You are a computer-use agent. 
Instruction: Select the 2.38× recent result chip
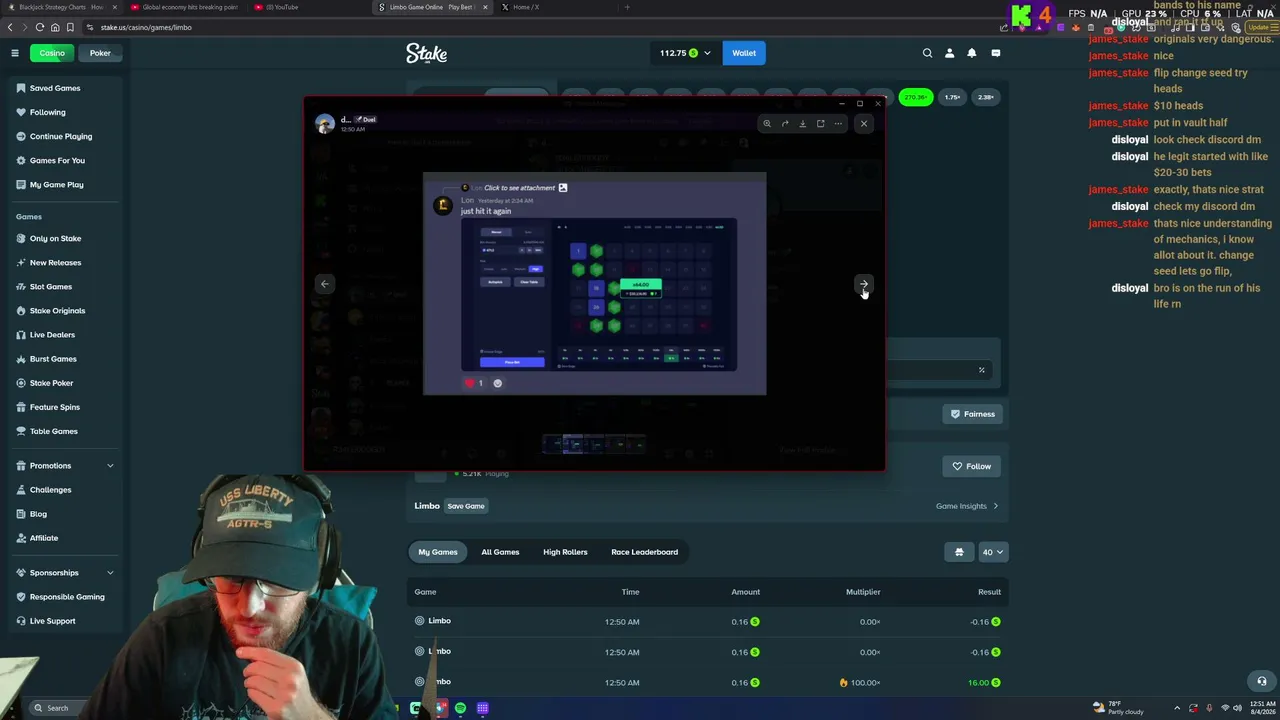coord(986,97)
